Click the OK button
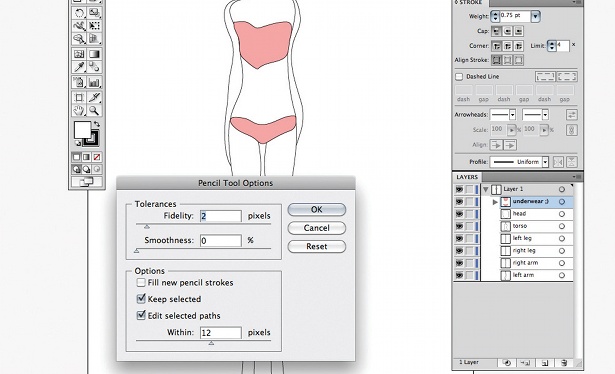This screenshot has height=374, width=615. tap(317, 209)
